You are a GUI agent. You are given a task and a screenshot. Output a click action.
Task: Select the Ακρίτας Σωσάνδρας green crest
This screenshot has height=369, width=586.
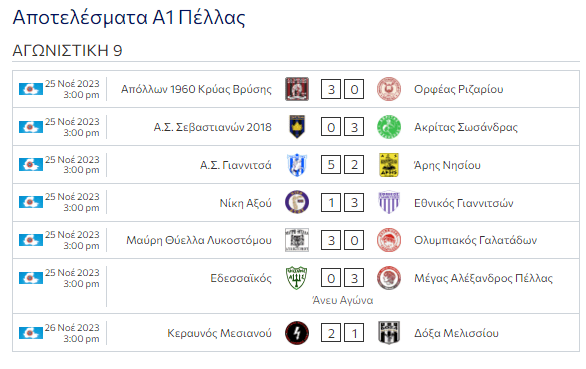coord(389,127)
